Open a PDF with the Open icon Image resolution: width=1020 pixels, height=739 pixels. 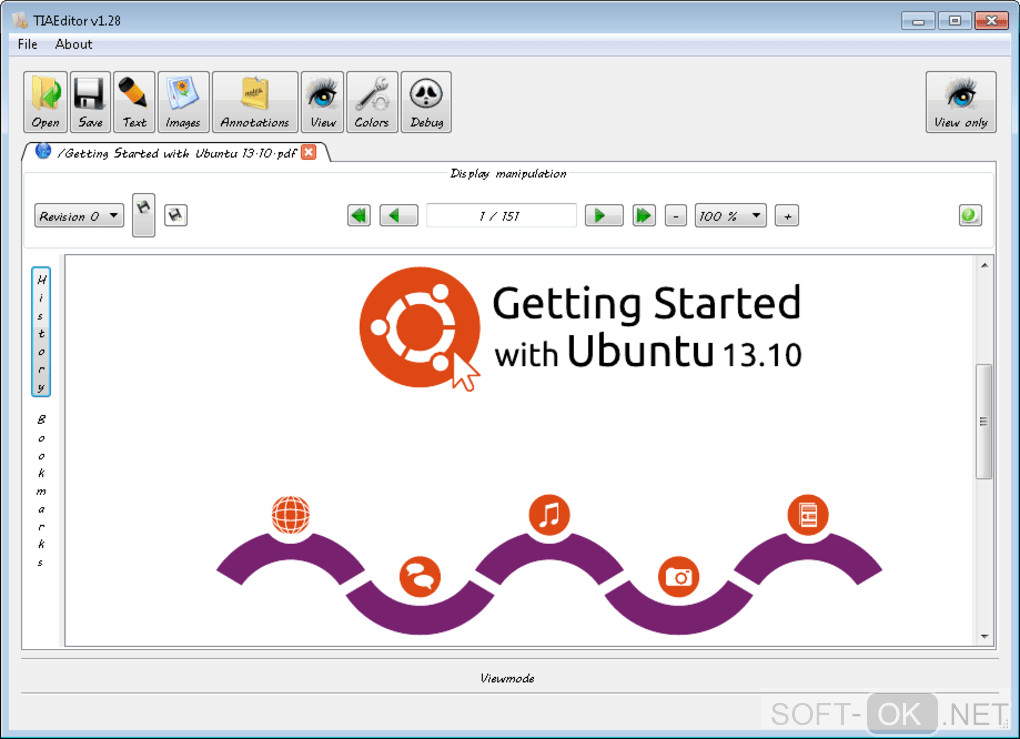click(45, 102)
